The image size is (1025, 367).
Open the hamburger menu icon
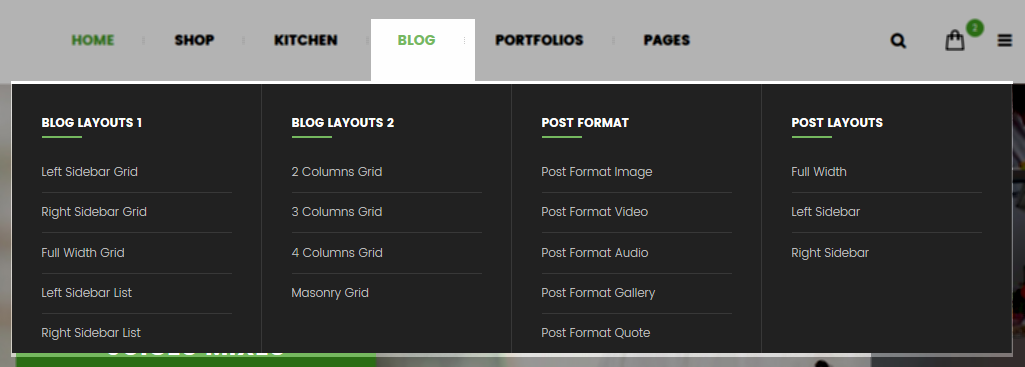pyautogui.click(x=1005, y=41)
